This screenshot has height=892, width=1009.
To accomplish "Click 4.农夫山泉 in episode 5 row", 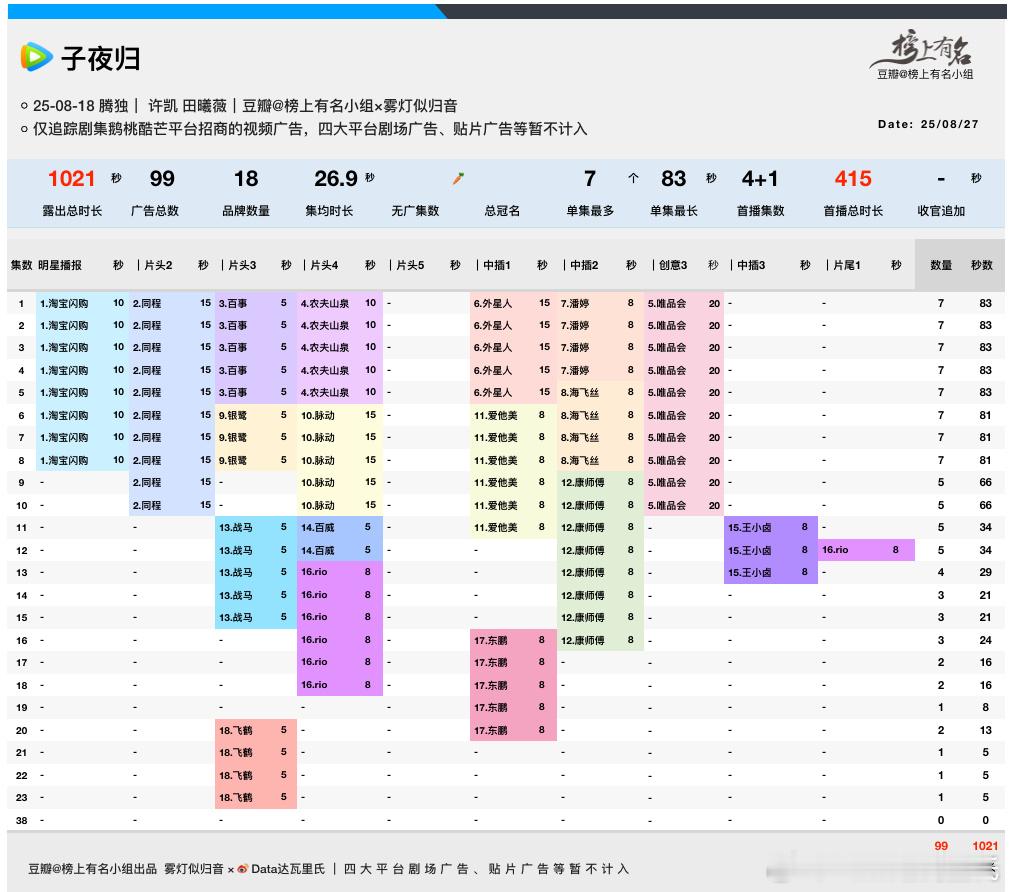I will pos(325,393).
